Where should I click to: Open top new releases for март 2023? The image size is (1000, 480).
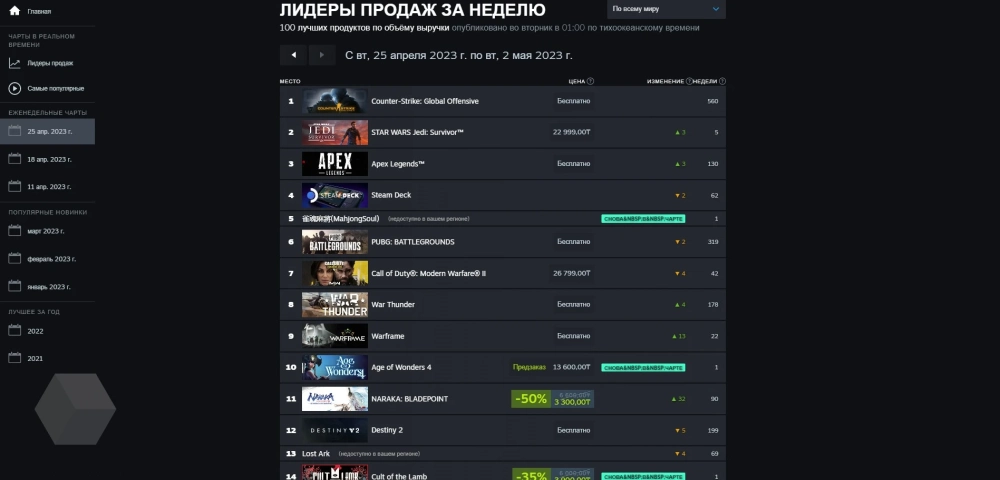[47, 231]
